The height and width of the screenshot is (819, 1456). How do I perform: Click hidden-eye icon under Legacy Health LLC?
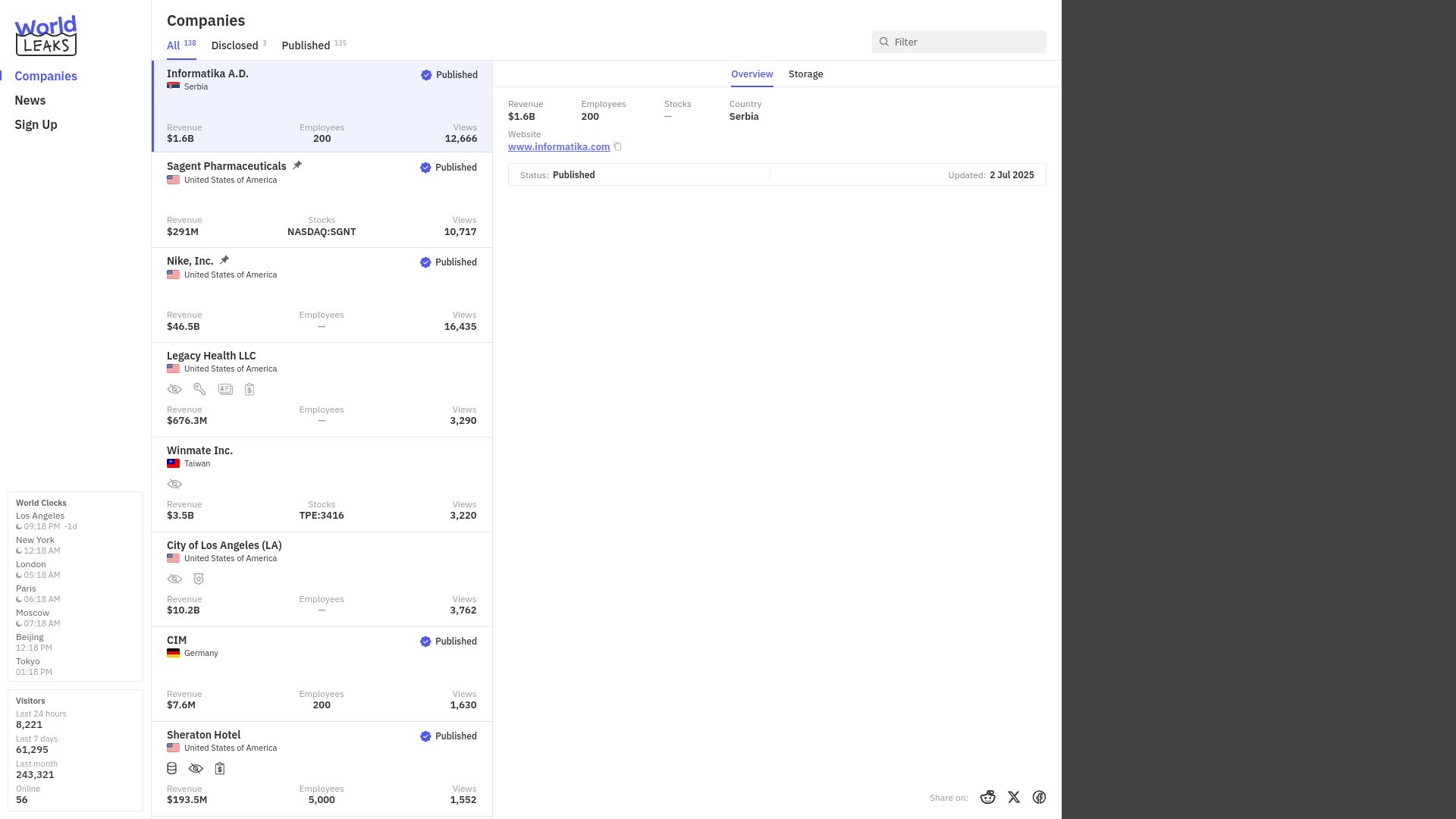point(174,389)
